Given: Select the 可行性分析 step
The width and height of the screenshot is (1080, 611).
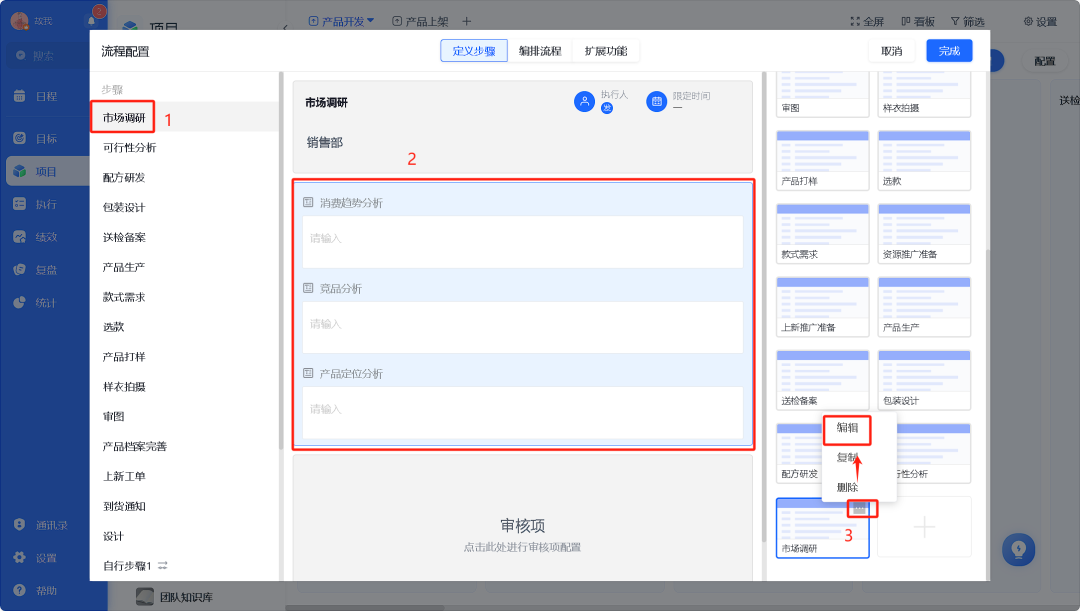Looking at the screenshot, I should pyautogui.click(x=129, y=147).
